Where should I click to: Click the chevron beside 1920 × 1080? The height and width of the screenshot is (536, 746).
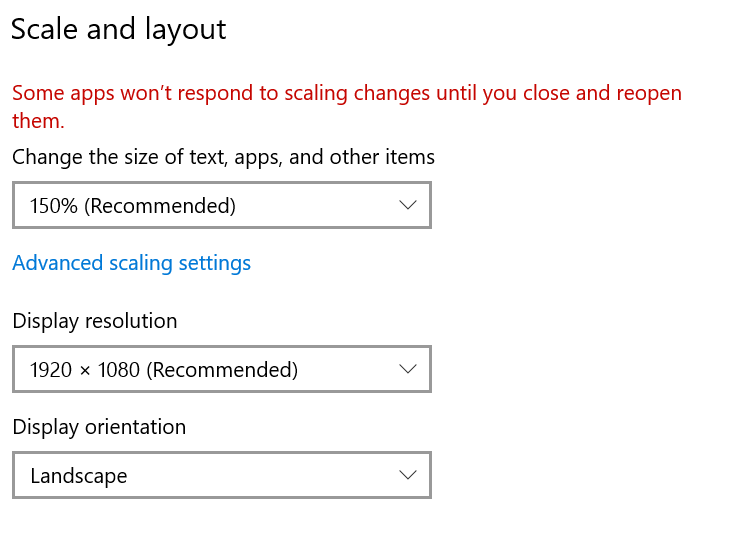tap(407, 369)
